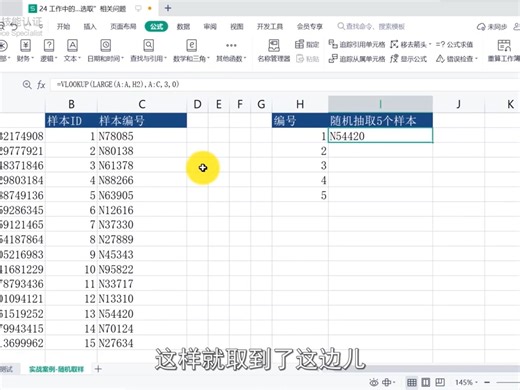Select column header C

click(142, 104)
